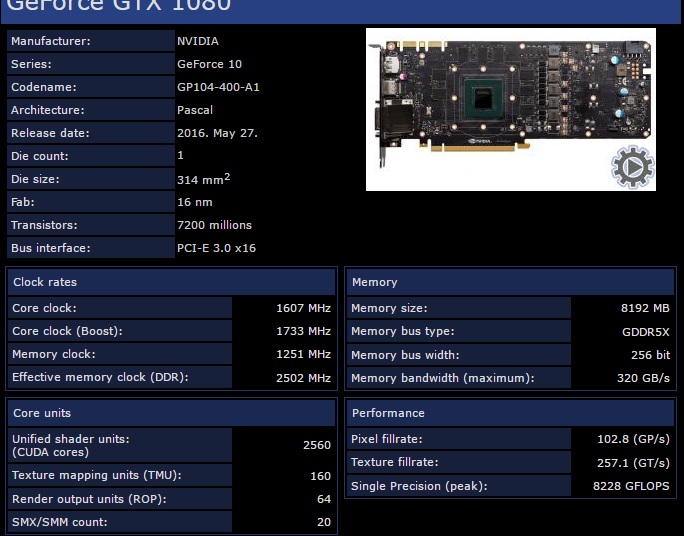Click the gear play icon on card image
The width and height of the screenshot is (684, 536).
tap(633, 167)
